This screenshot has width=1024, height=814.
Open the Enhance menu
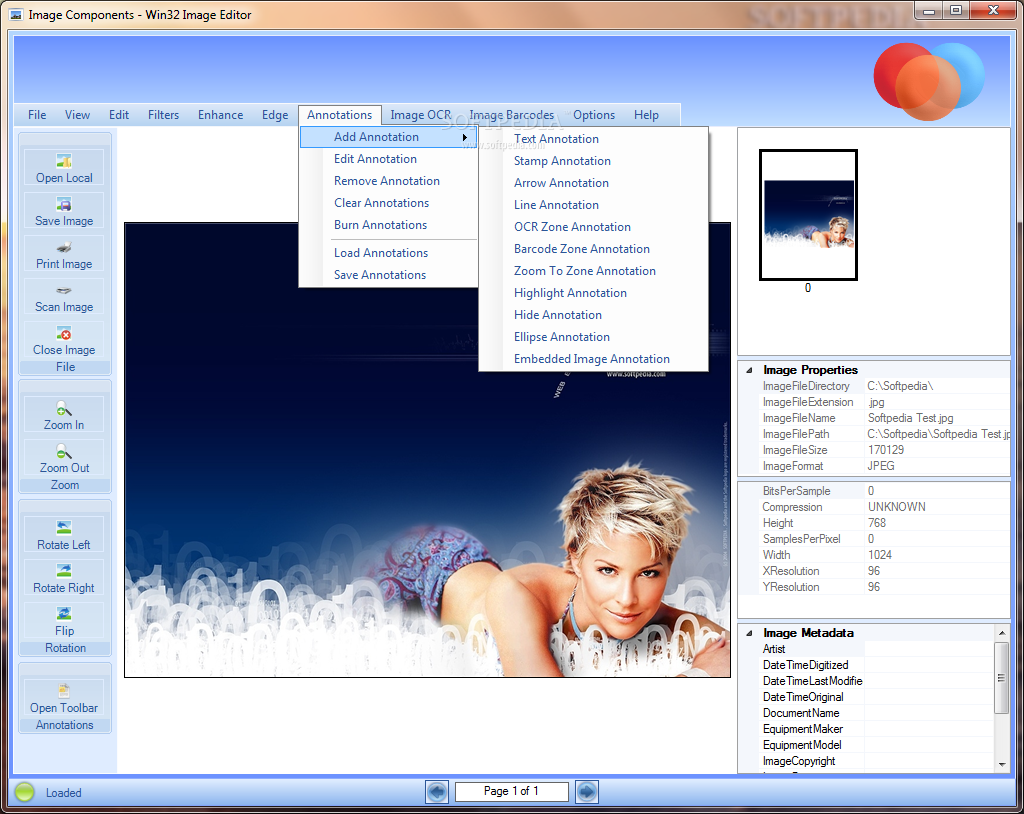[221, 115]
